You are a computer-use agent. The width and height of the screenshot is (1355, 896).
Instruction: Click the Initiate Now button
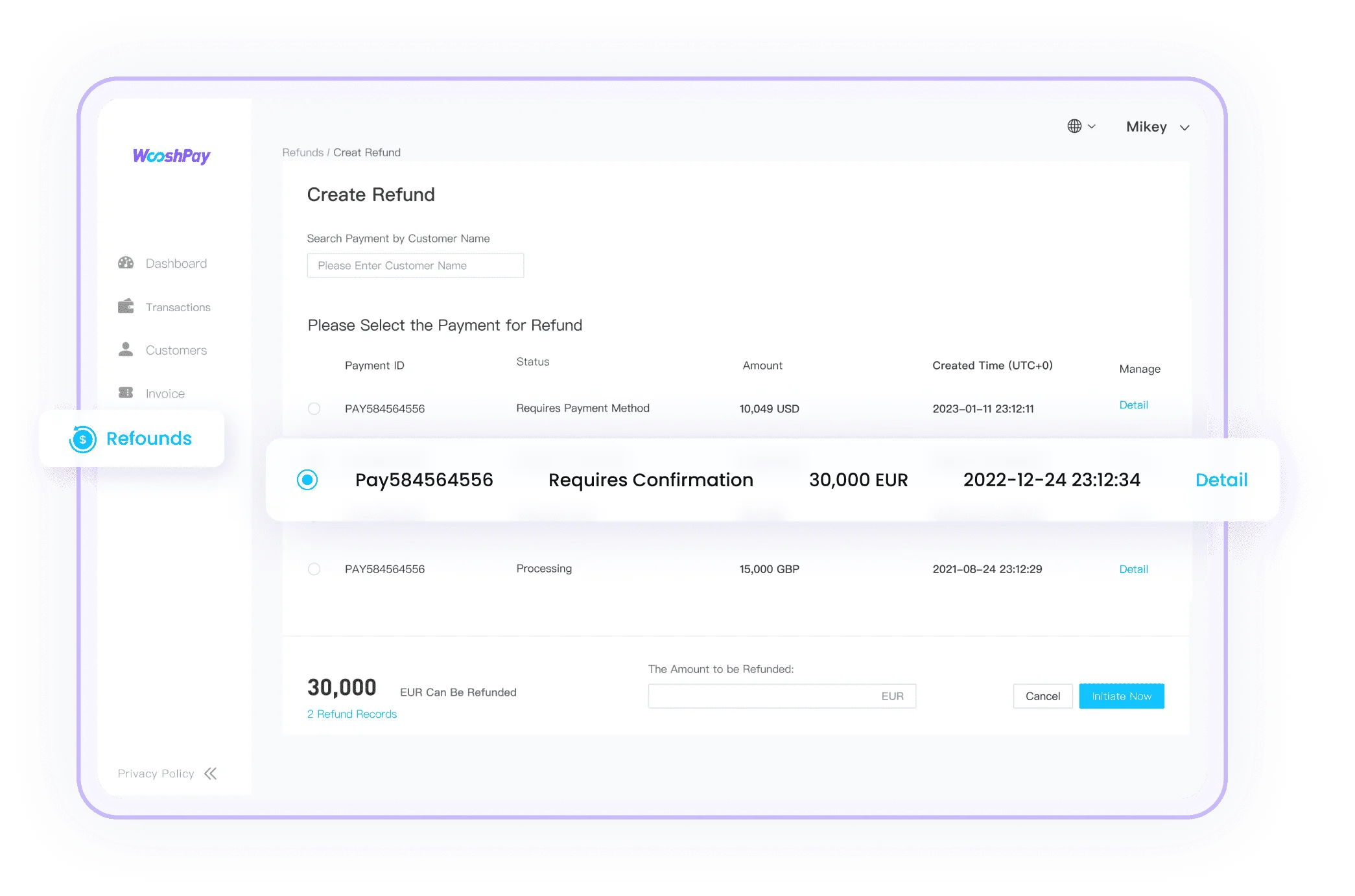1121,696
